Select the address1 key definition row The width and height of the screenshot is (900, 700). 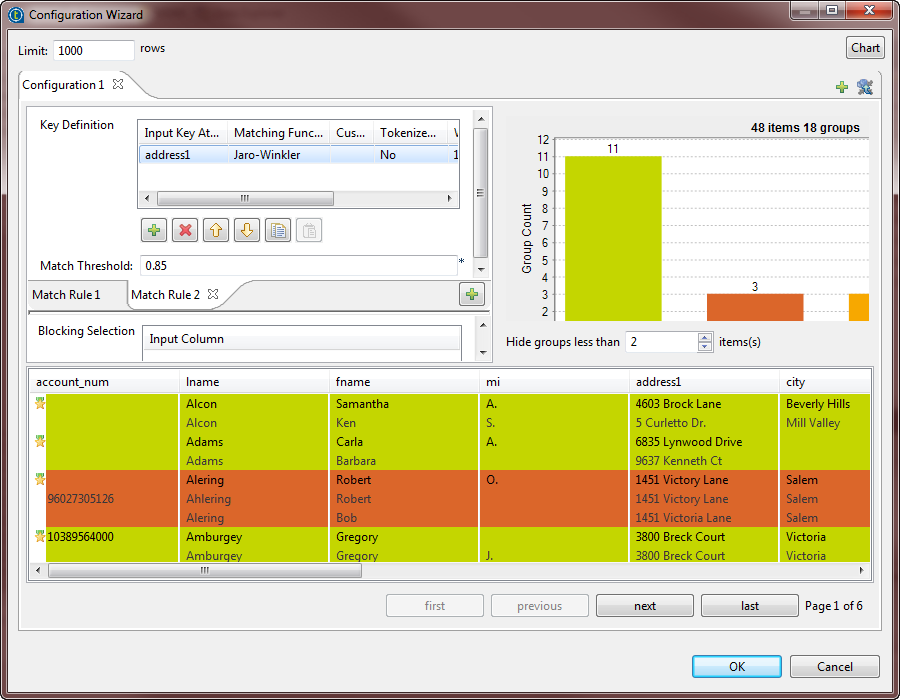click(x=180, y=155)
